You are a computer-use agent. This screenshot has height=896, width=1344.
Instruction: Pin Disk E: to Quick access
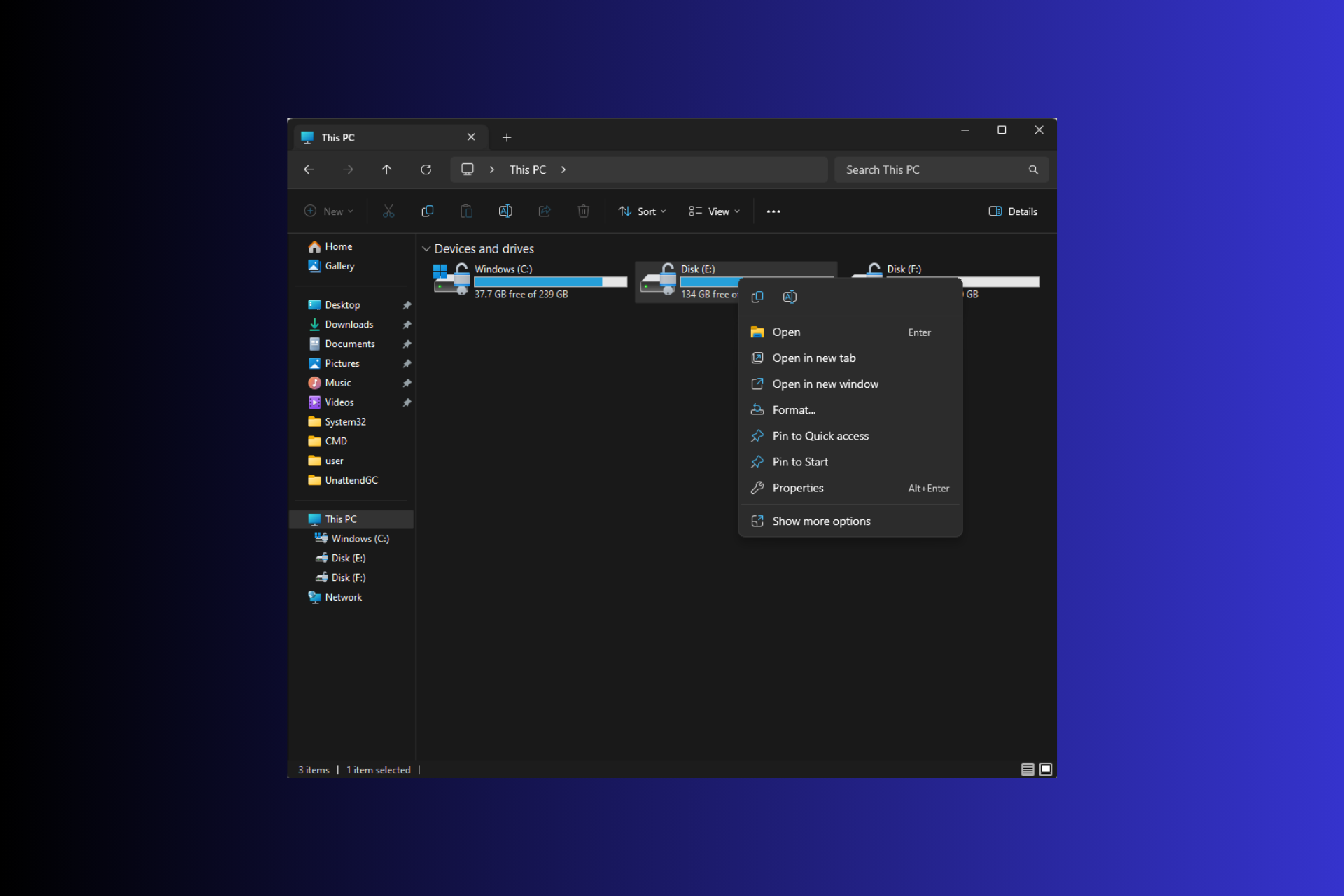[821, 435]
